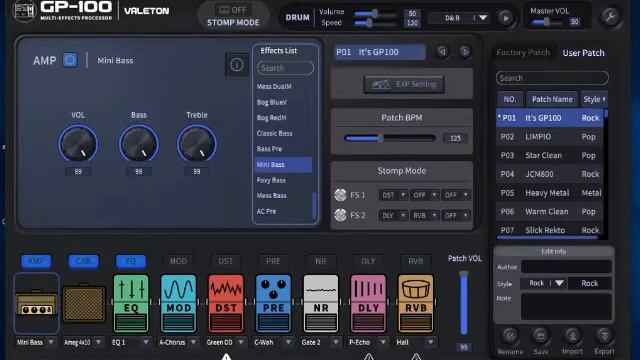Enable the MOD module button
Image resolution: width=640 pixels, height=360 pixels.
[x=178, y=261]
